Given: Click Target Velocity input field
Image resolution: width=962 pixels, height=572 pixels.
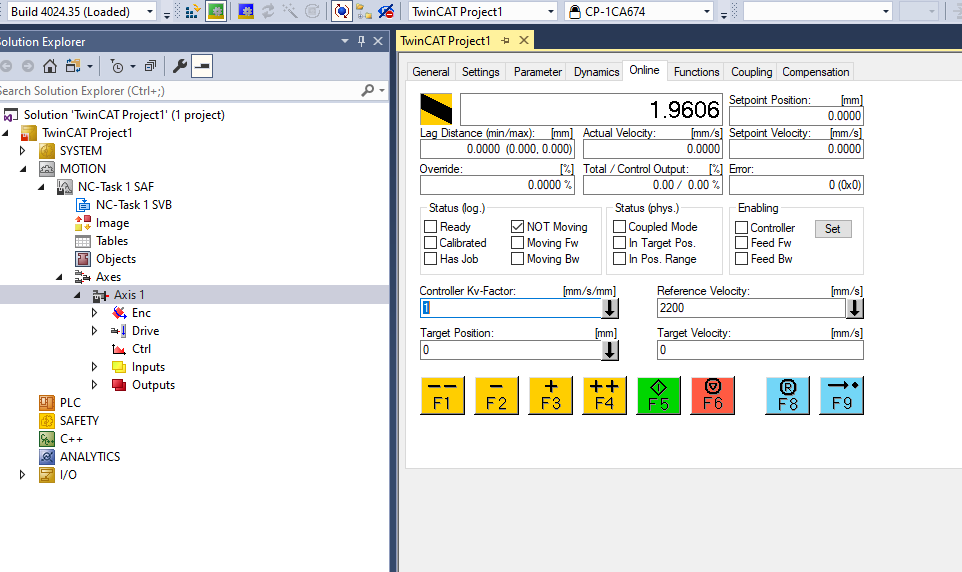Looking at the screenshot, I should coord(760,350).
